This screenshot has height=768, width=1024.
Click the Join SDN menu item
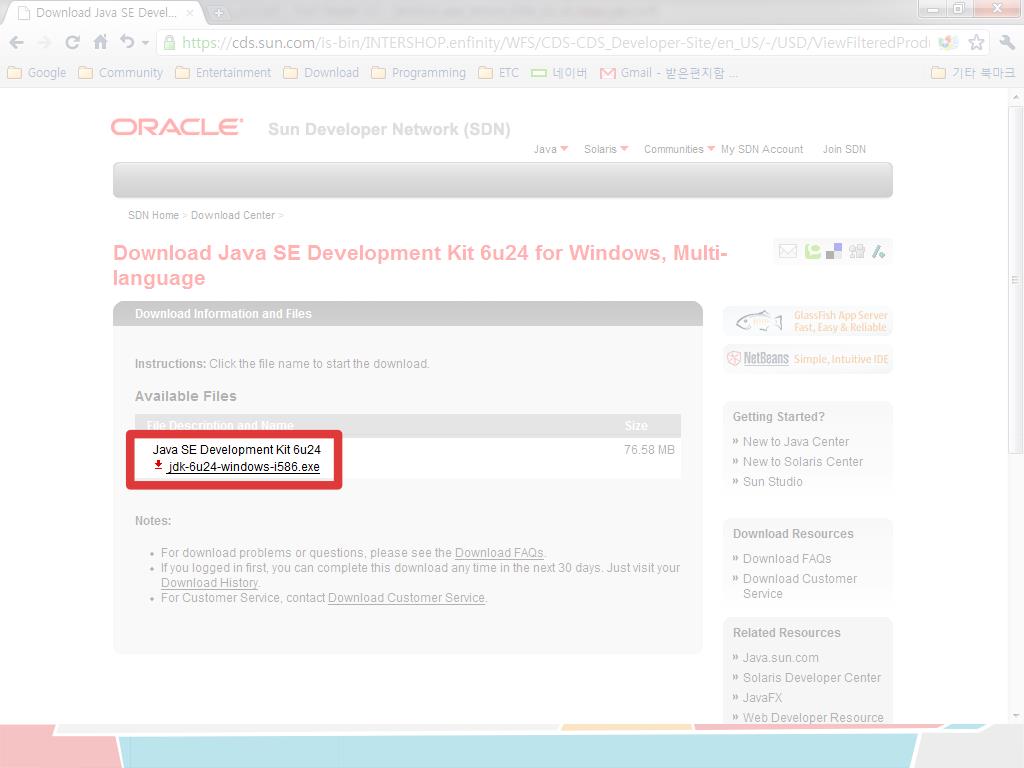click(844, 149)
